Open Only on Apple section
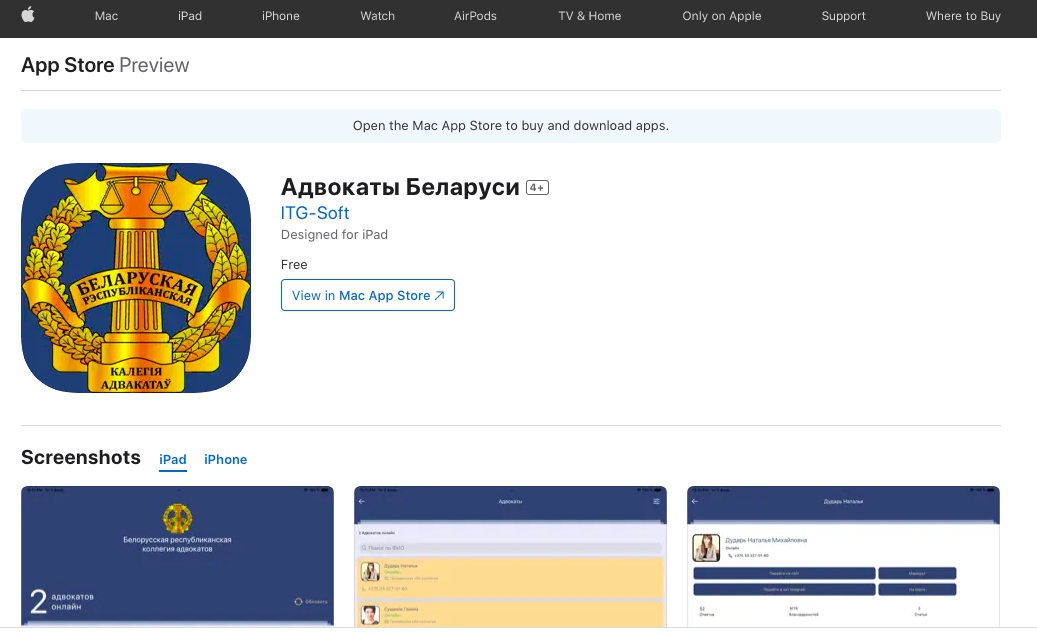 (x=722, y=16)
